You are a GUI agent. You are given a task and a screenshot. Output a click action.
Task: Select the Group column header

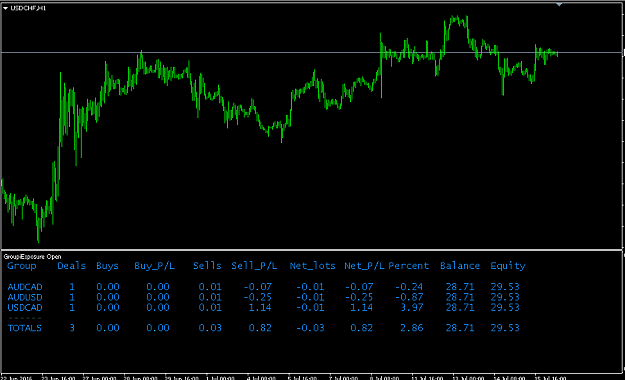tap(22, 266)
